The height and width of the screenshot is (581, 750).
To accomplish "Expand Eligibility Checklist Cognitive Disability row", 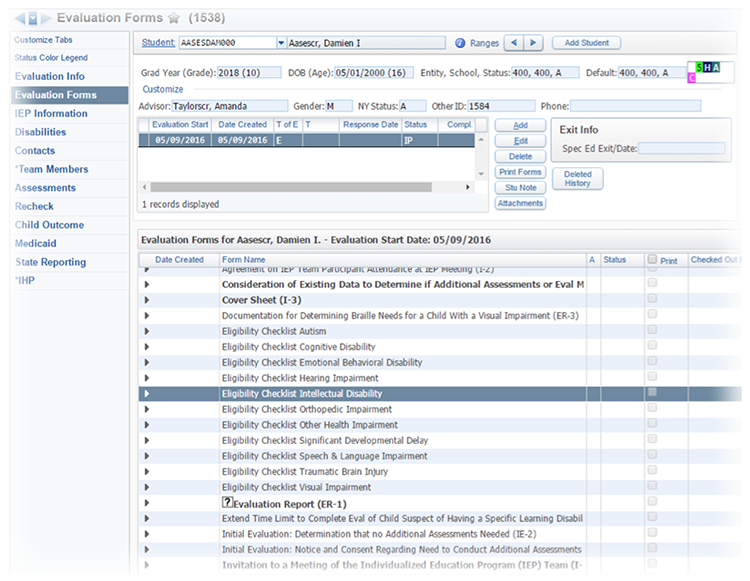I will pyautogui.click(x=147, y=347).
